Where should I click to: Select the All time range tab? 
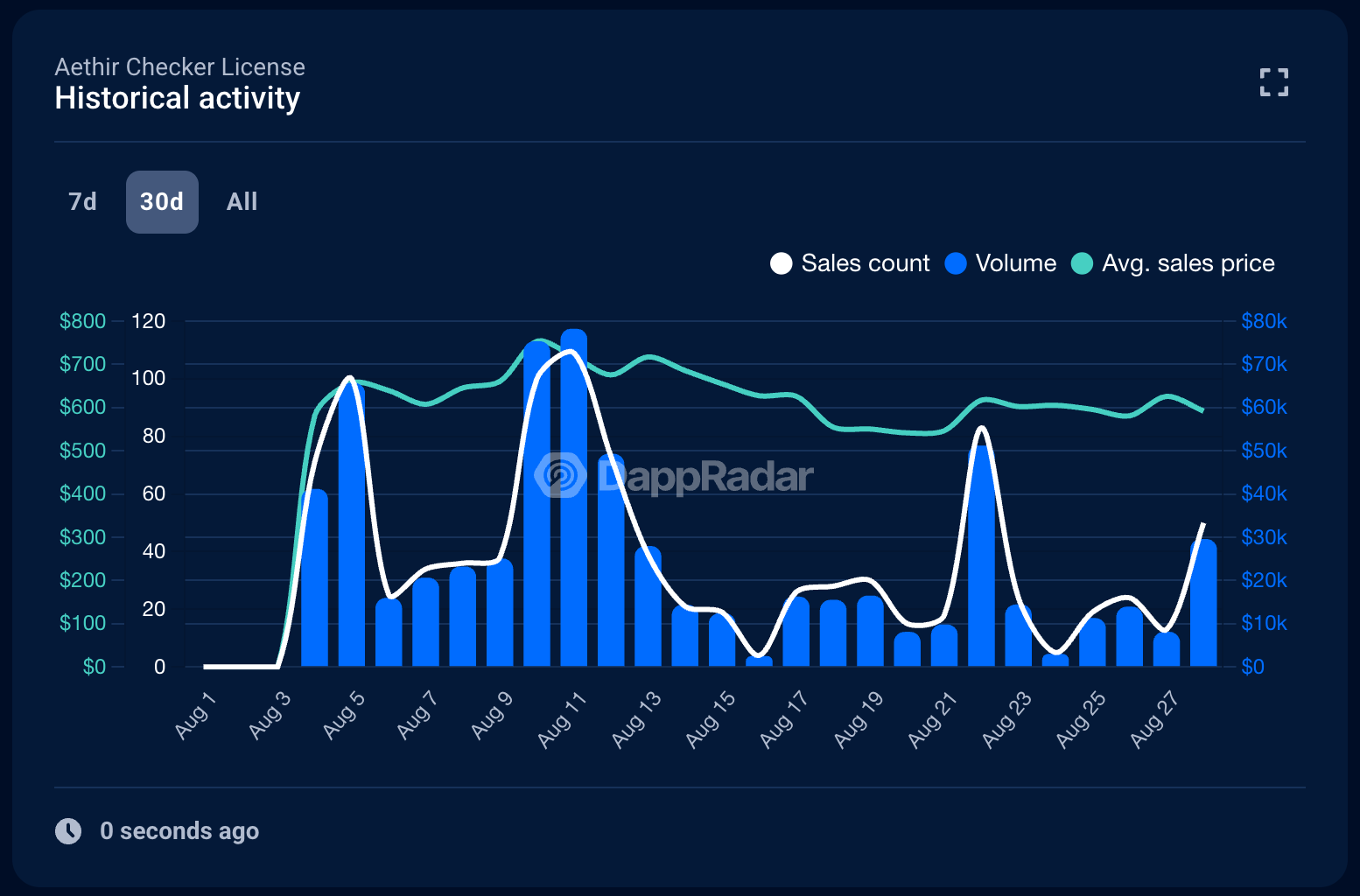coord(242,202)
